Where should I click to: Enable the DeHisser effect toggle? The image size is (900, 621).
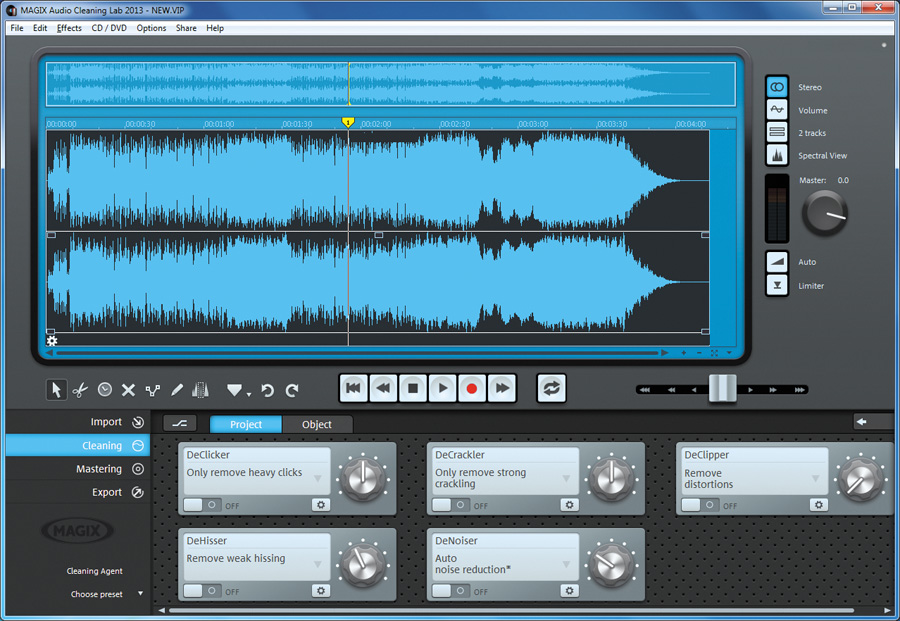tap(201, 591)
